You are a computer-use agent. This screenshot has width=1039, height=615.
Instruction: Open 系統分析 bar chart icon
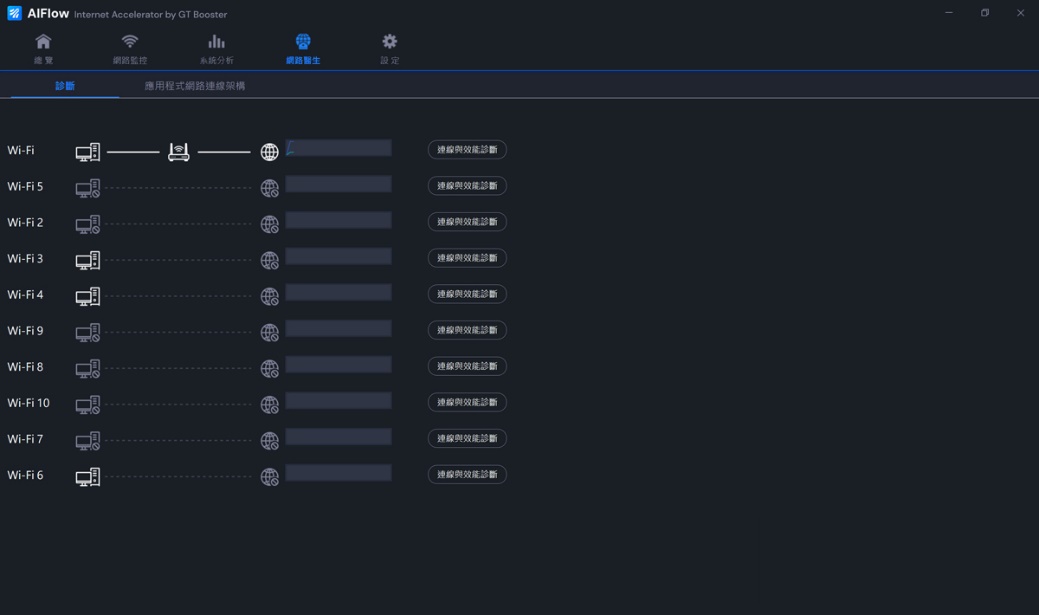(x=216, y=42)
